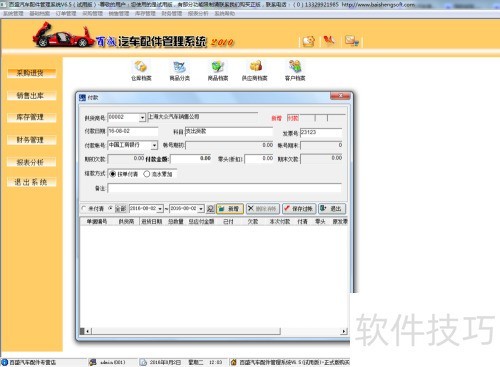The height and width of the screenshot is (367, 500).
Task: Click the 本次付款 column header
Action: (280, 221)
